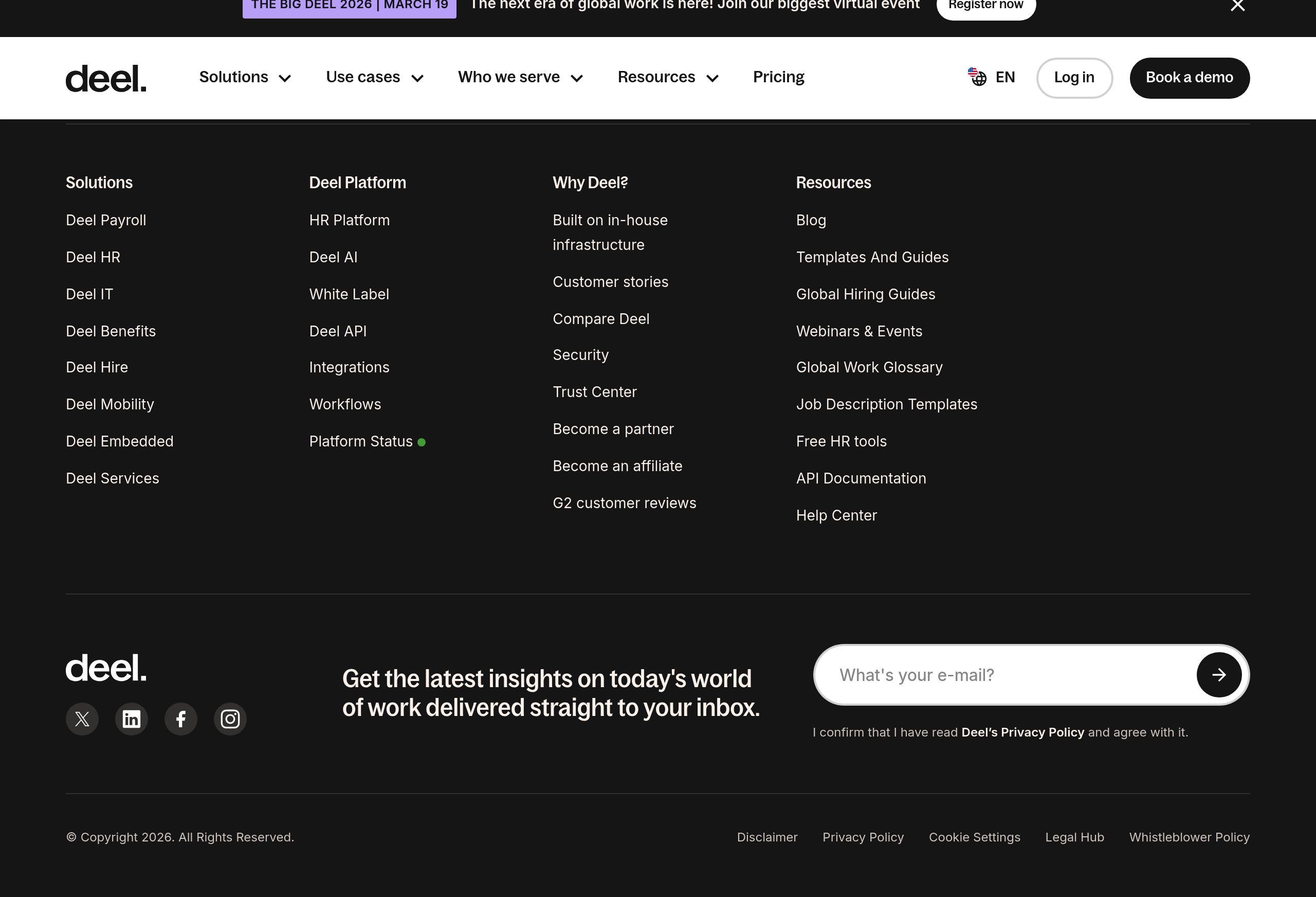
Task: Click the Log in button
Action: [1074, 78]
